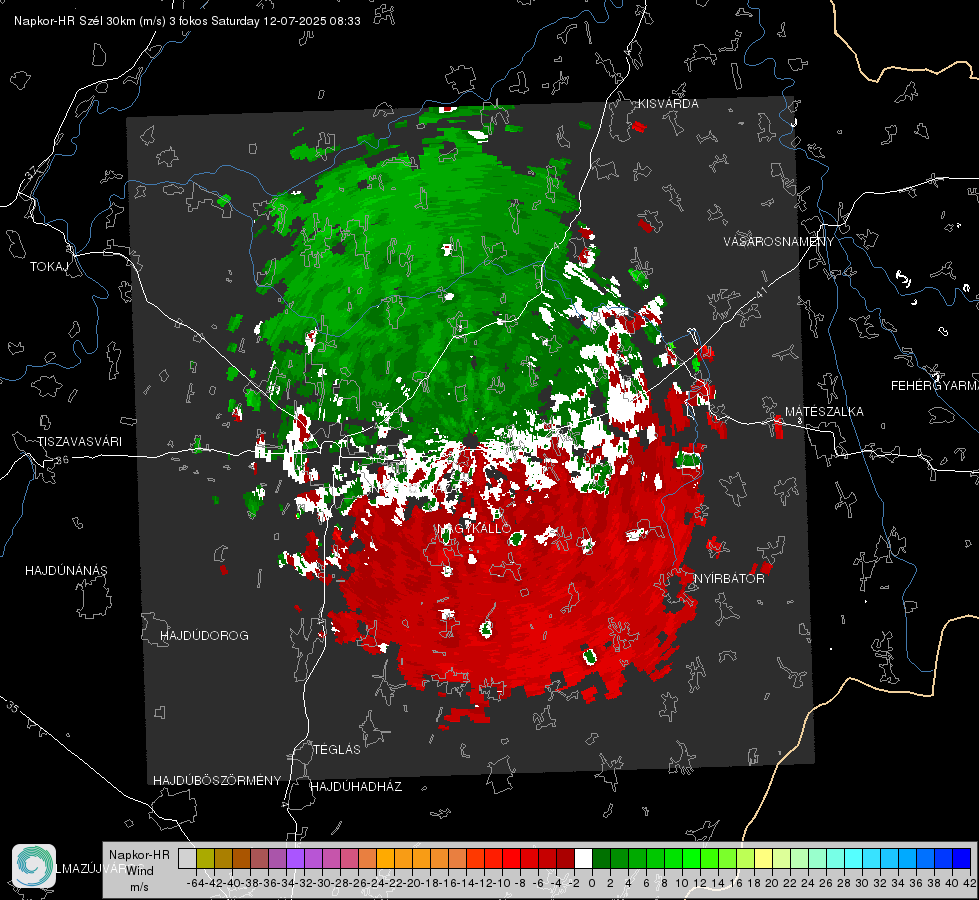Select the HAJDÚNÁNÁS city label
The image size is (979, 900).
click(66, 570)
